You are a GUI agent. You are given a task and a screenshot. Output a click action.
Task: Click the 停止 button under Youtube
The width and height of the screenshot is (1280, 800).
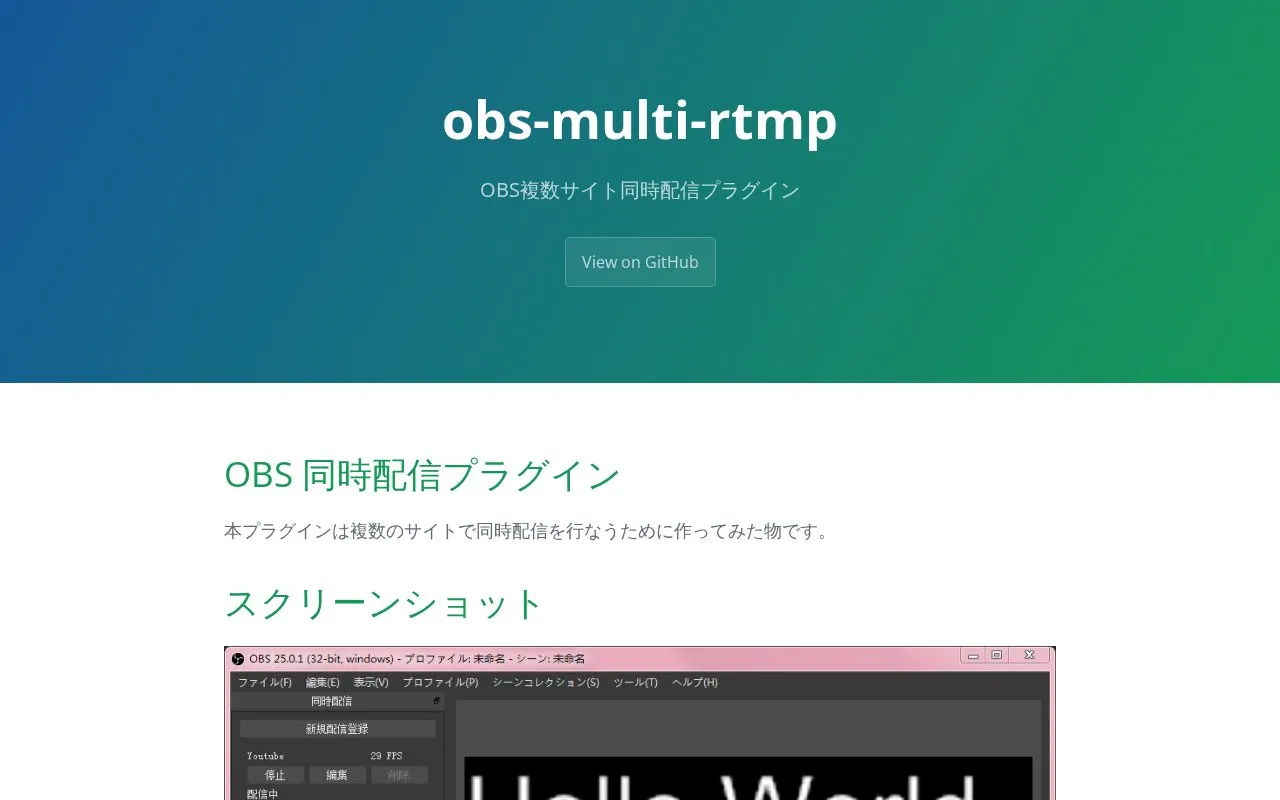pyautogui.click(x=275, y=775)
